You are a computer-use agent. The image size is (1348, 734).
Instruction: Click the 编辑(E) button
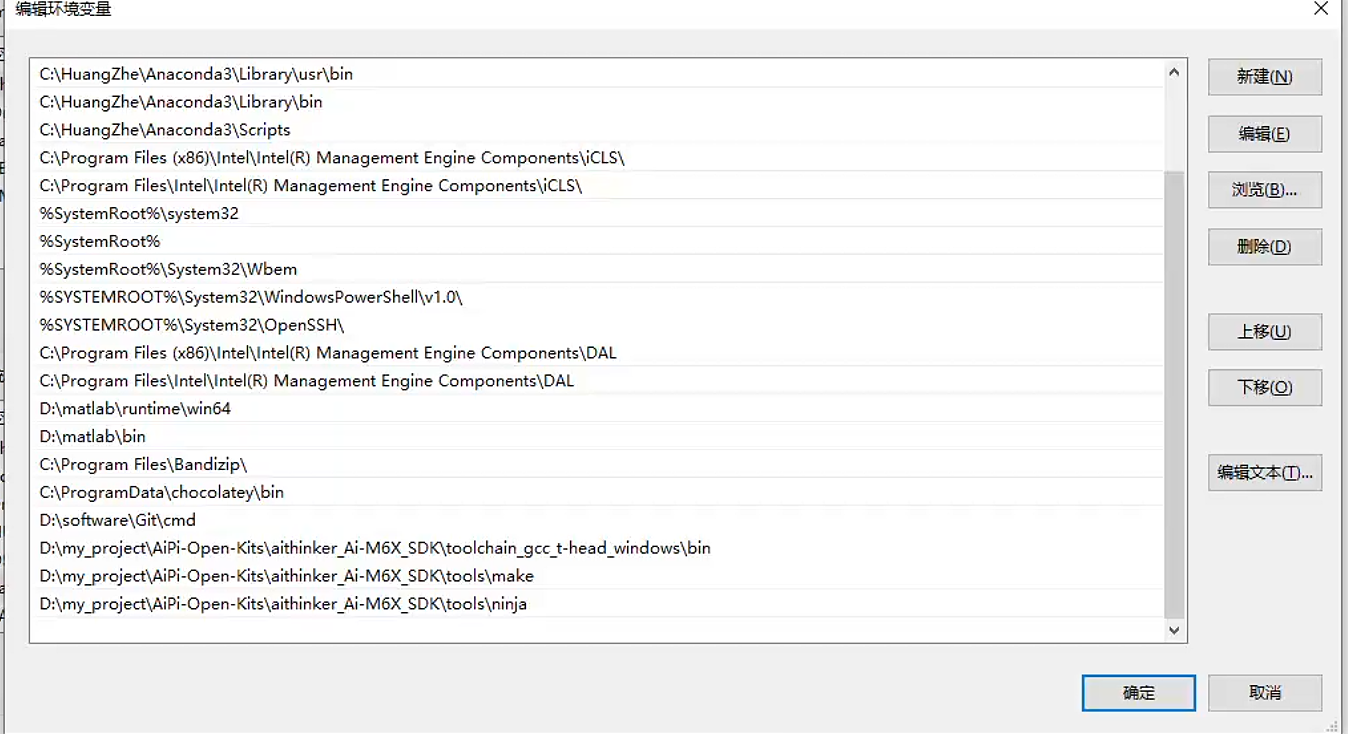coord(1265,134)
